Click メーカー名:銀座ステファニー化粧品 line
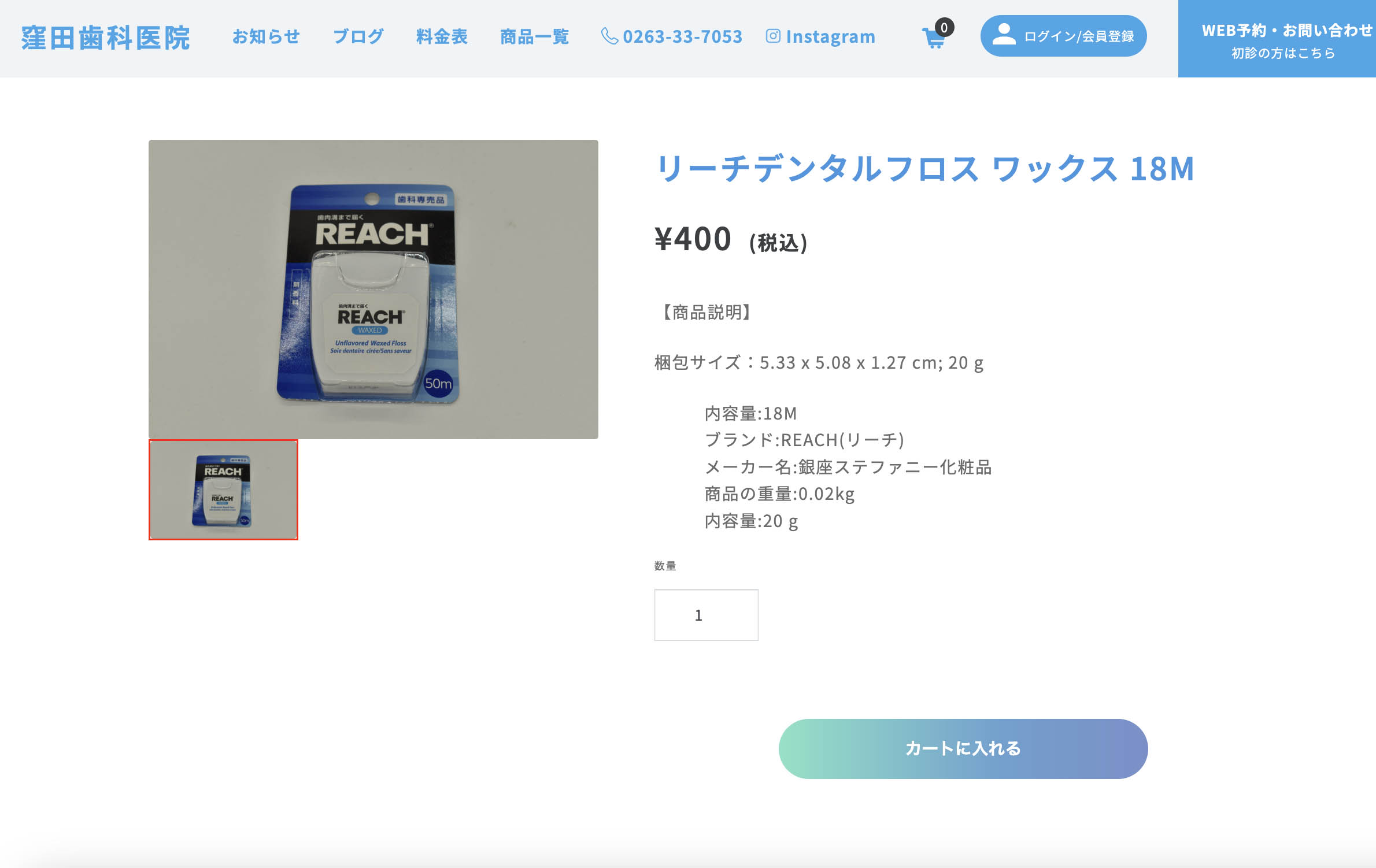The image size is (1376, 868). point(848,467)
